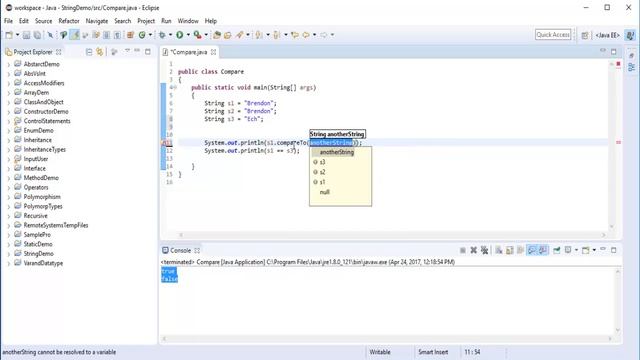The height and width of the screenshot is (360, 640).
Task: Maximize the editor area
Action: point(613,51)
